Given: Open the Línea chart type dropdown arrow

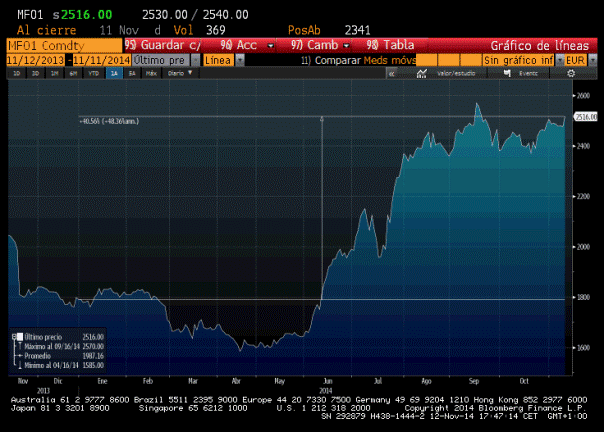Looking at the screenshot, I should coord(240,61).
